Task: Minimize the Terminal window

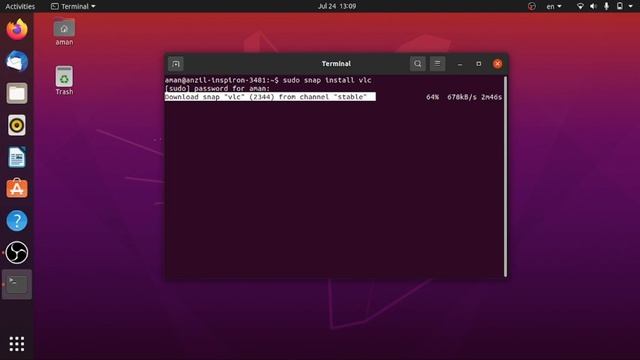Action: 460,64
